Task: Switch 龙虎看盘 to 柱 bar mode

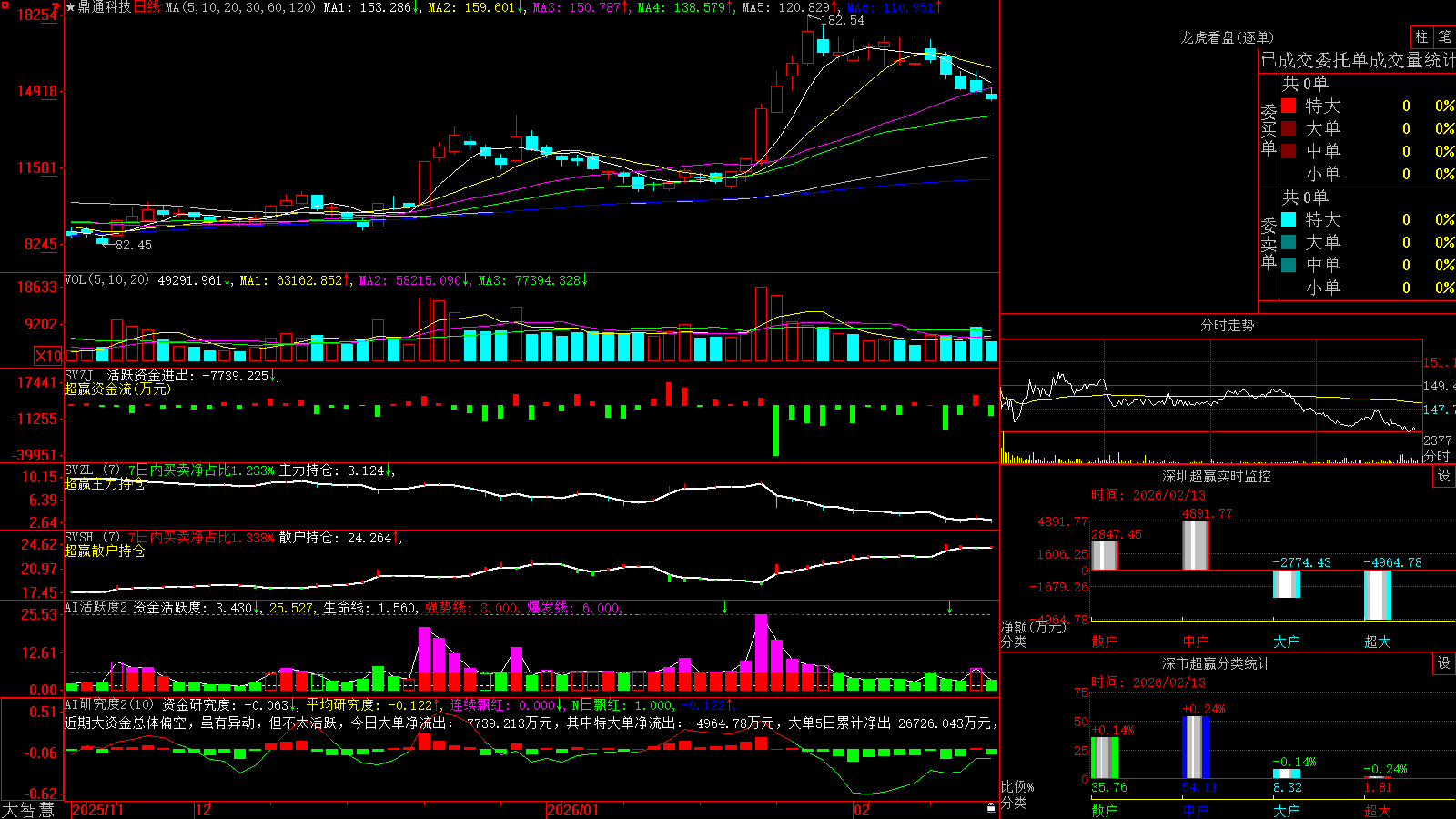Action: point(1421,36)
